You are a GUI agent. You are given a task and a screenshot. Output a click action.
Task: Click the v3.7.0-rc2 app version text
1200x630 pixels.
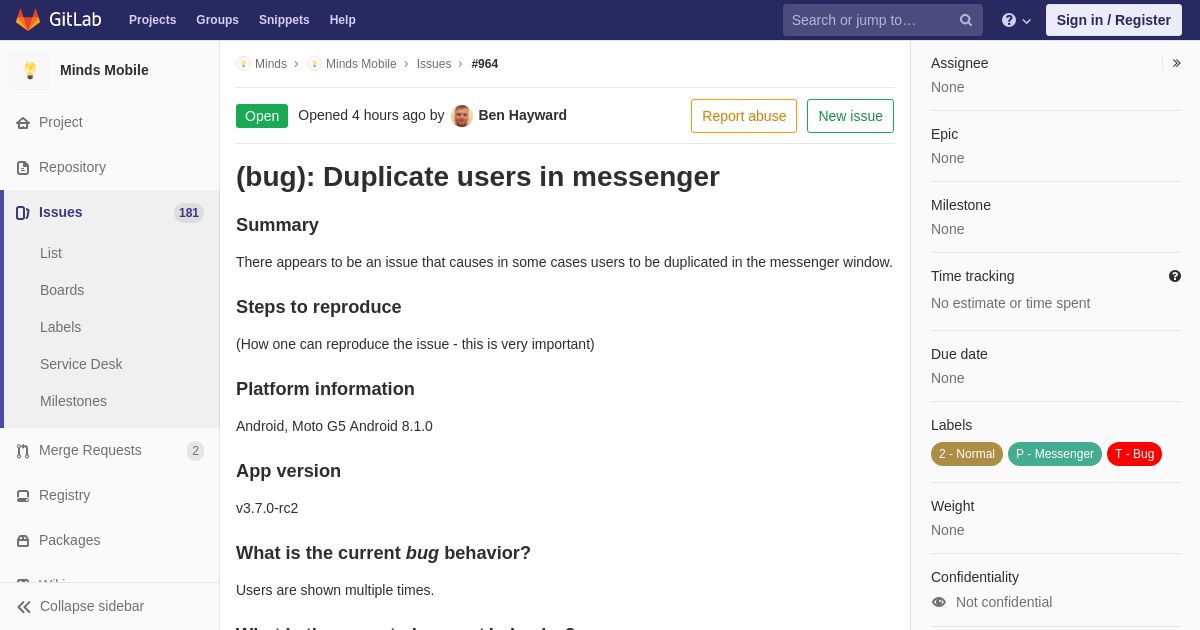267,508
